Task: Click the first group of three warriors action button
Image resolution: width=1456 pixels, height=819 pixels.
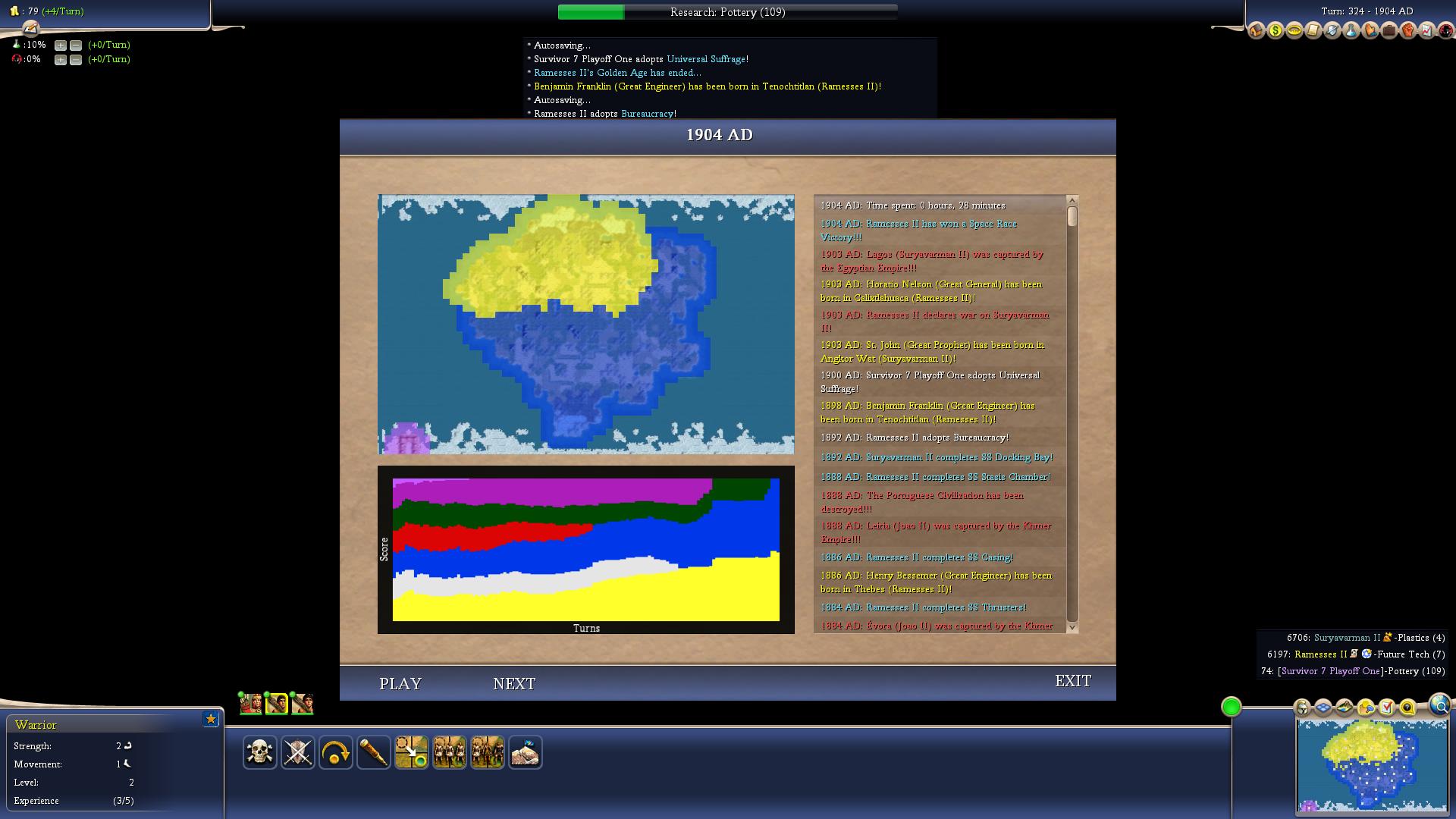Action: [x=450, y=752]
